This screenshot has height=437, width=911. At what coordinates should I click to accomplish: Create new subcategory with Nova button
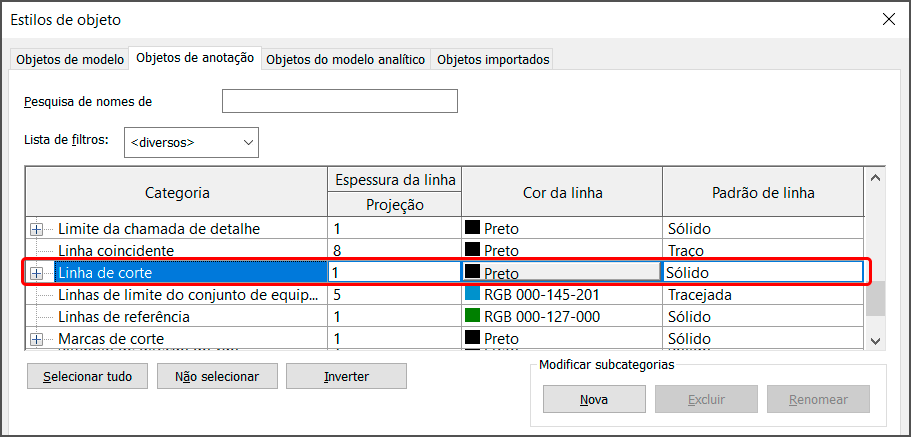click(594, 399)
